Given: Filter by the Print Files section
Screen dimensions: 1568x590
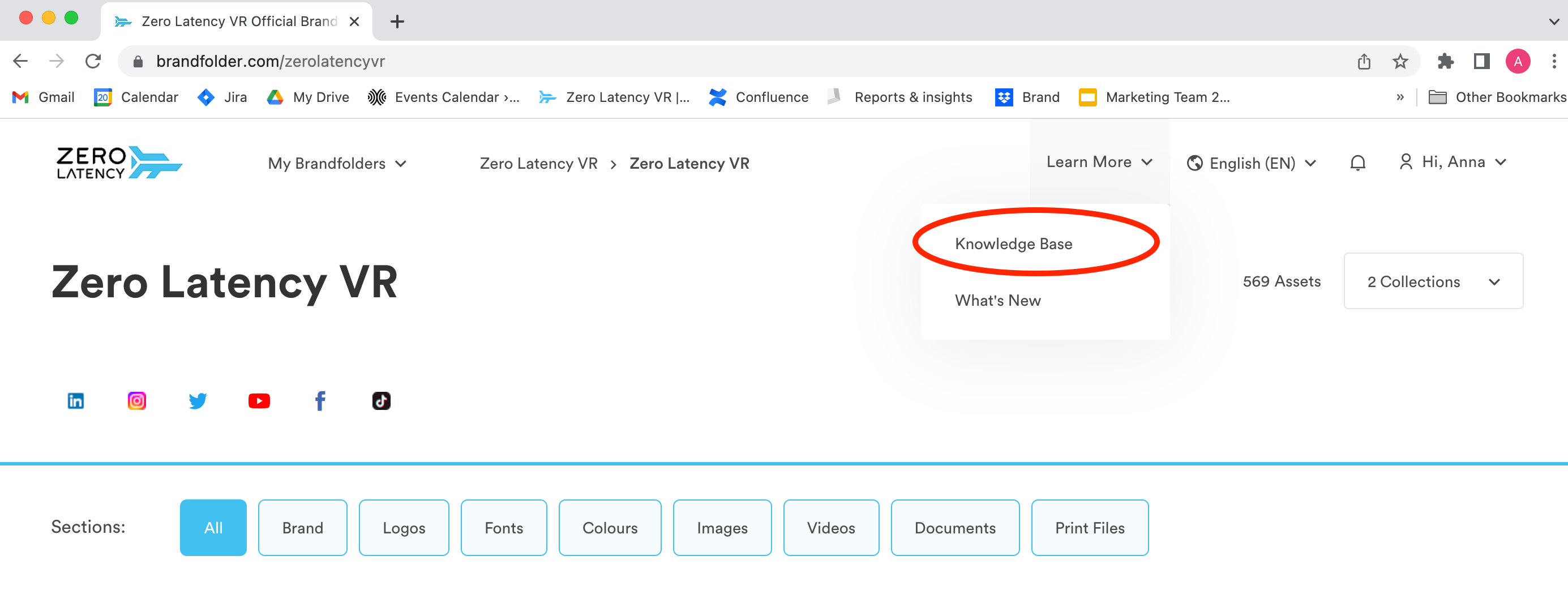Looking at the screenshot, I should [1090, 528].
